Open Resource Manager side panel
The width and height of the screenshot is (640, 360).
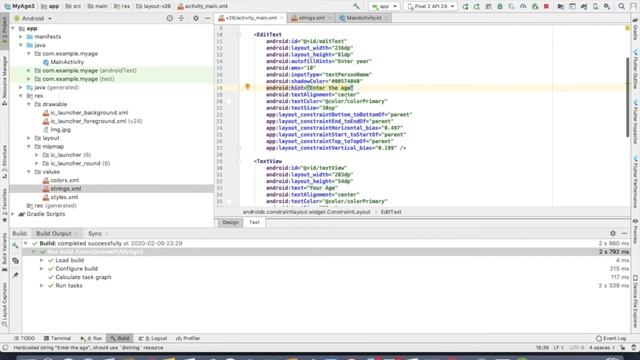pyautogui.click(x=4, y=80)
